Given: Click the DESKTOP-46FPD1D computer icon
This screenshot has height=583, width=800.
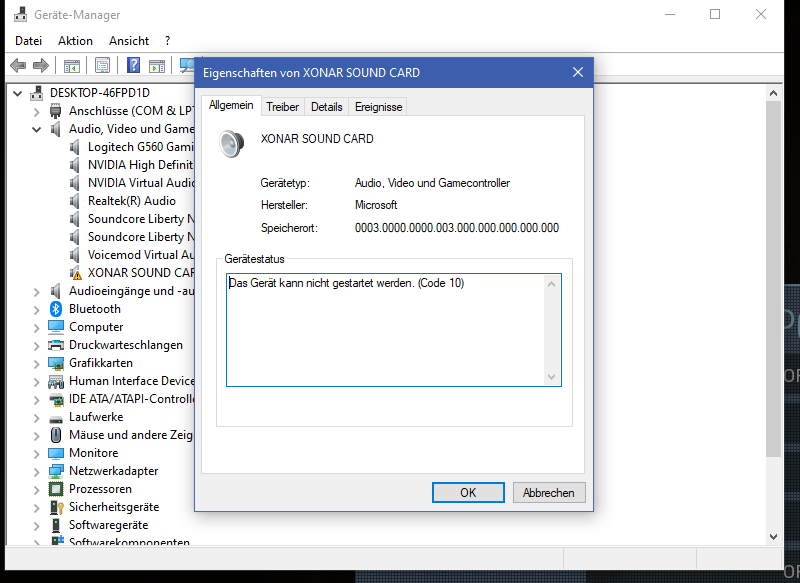Looking at the screenshot, I should tap(36, 93).
